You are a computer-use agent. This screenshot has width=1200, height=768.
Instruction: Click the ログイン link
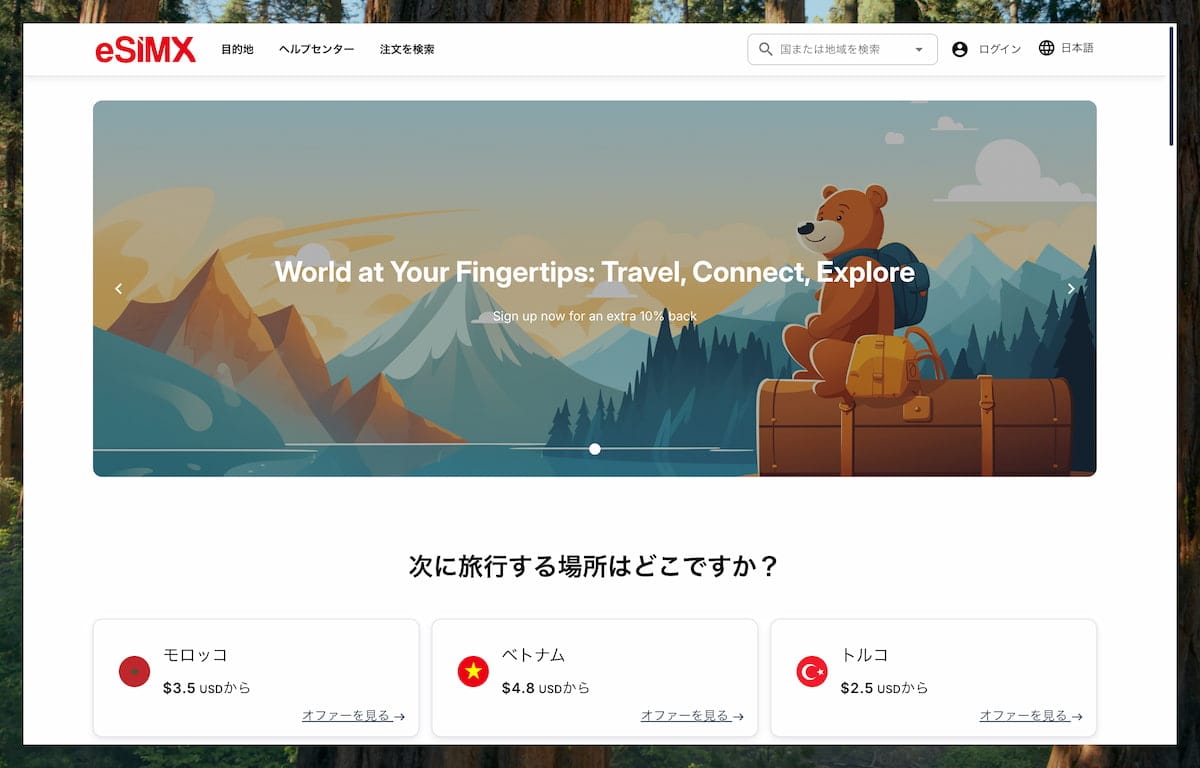click(x=1000, y=49)
